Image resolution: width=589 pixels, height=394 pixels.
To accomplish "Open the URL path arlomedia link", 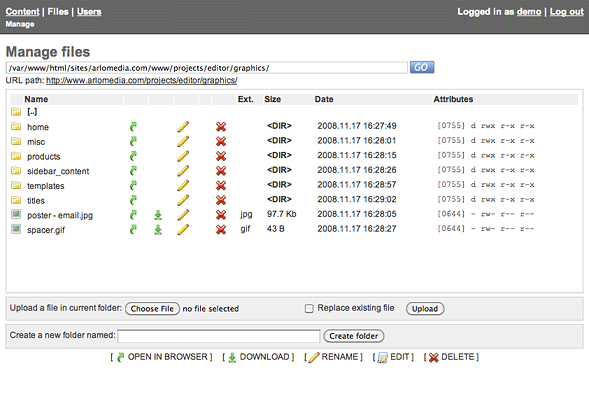I will coord(142,80).
